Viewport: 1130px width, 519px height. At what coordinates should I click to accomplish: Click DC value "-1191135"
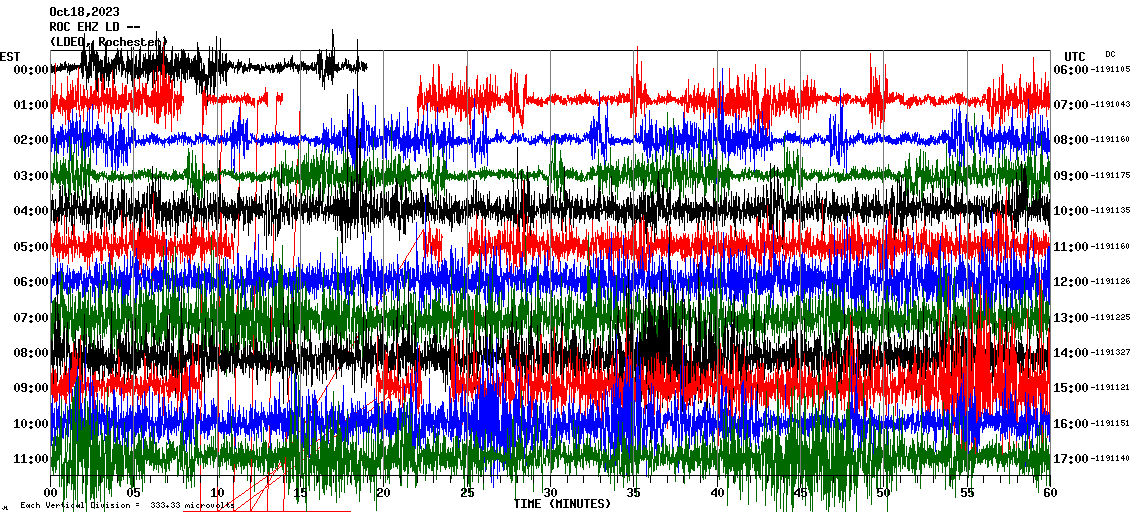pos(1109,210)
